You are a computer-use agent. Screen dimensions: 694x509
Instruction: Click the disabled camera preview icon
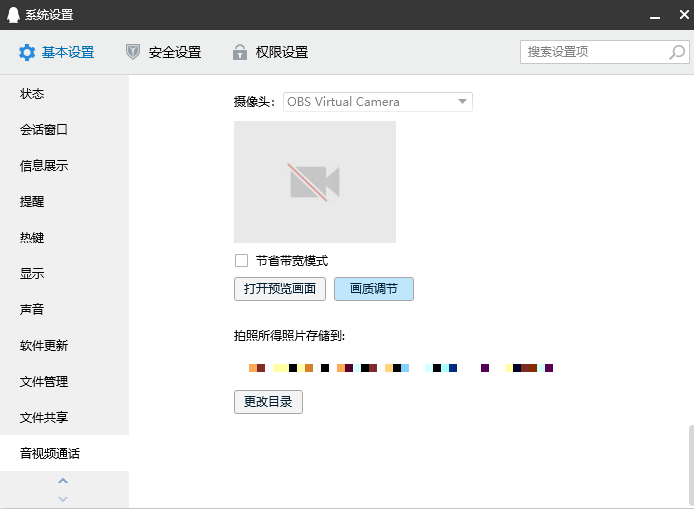click(315, 181)
